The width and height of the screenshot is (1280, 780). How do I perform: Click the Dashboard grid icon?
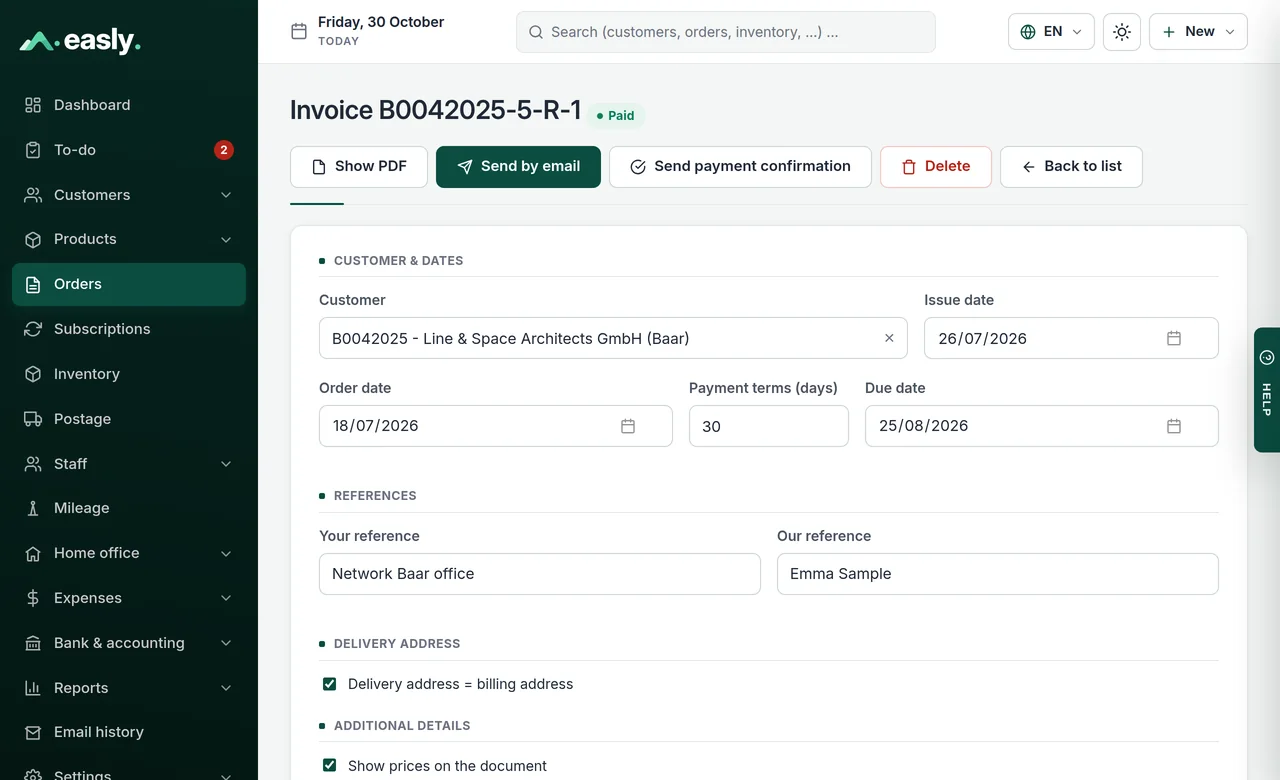tap(33, 105)
